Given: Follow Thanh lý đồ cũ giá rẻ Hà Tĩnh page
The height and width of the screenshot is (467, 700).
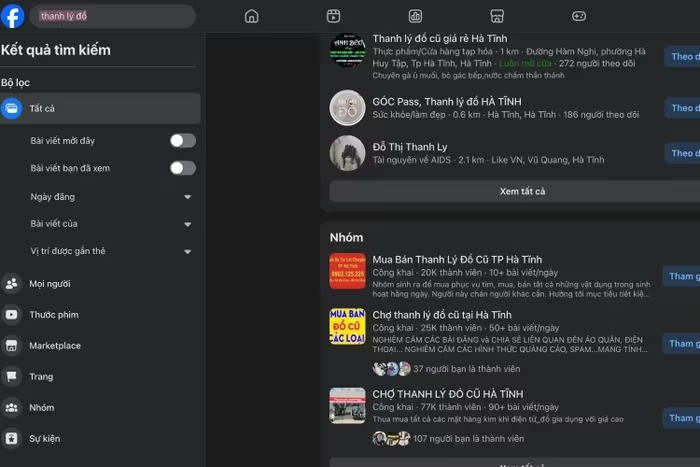Looking at the screenshot, I should pyautogui.click(x=683, y=56).
